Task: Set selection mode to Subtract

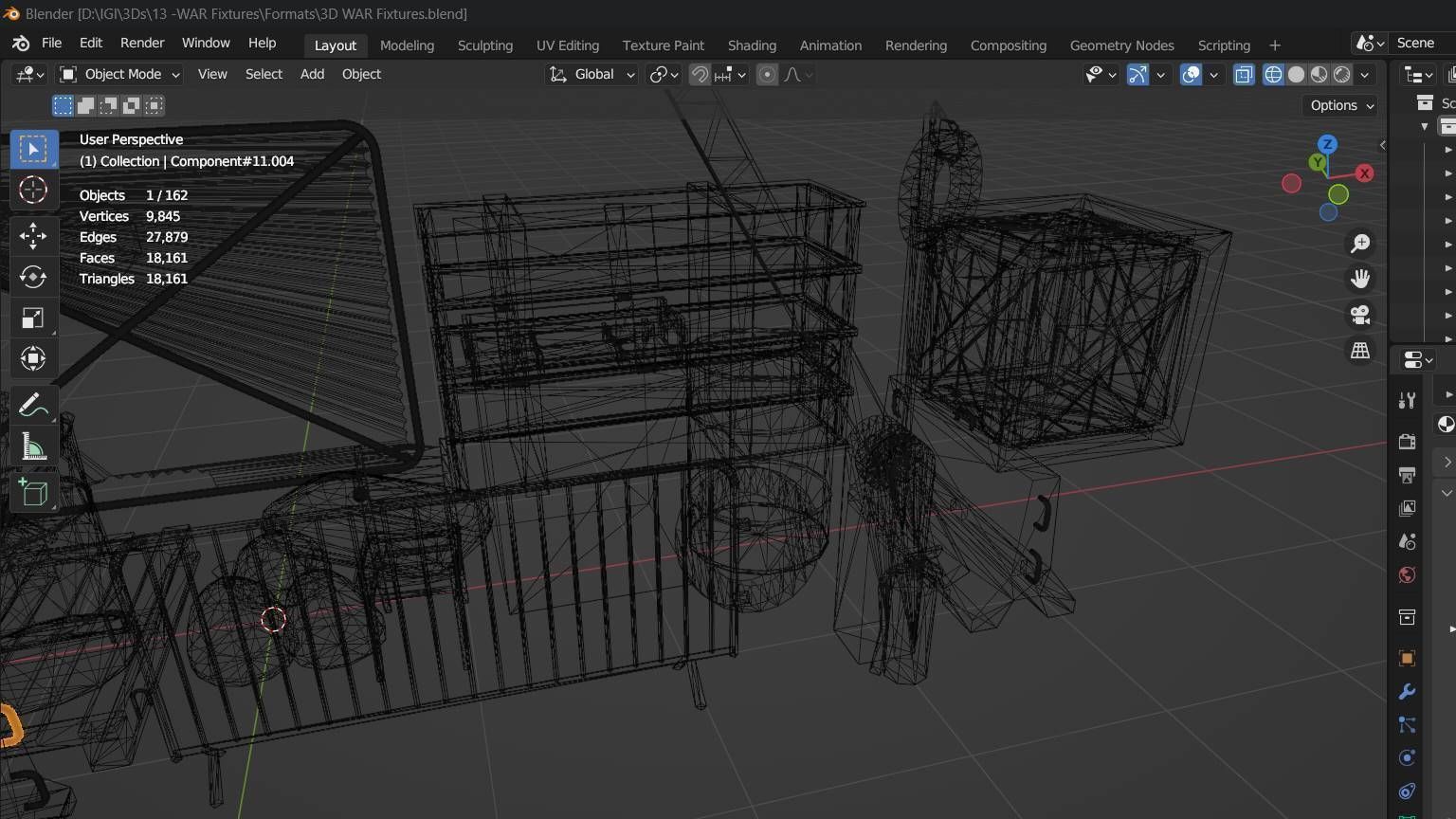Action: [x=108, y=105]
